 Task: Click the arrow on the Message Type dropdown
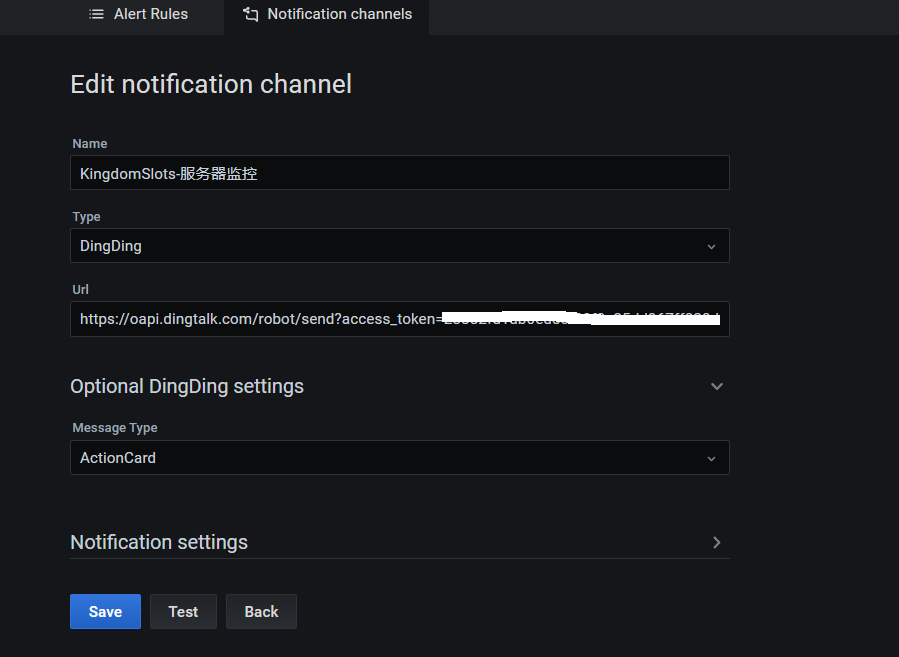pos(711,458)
